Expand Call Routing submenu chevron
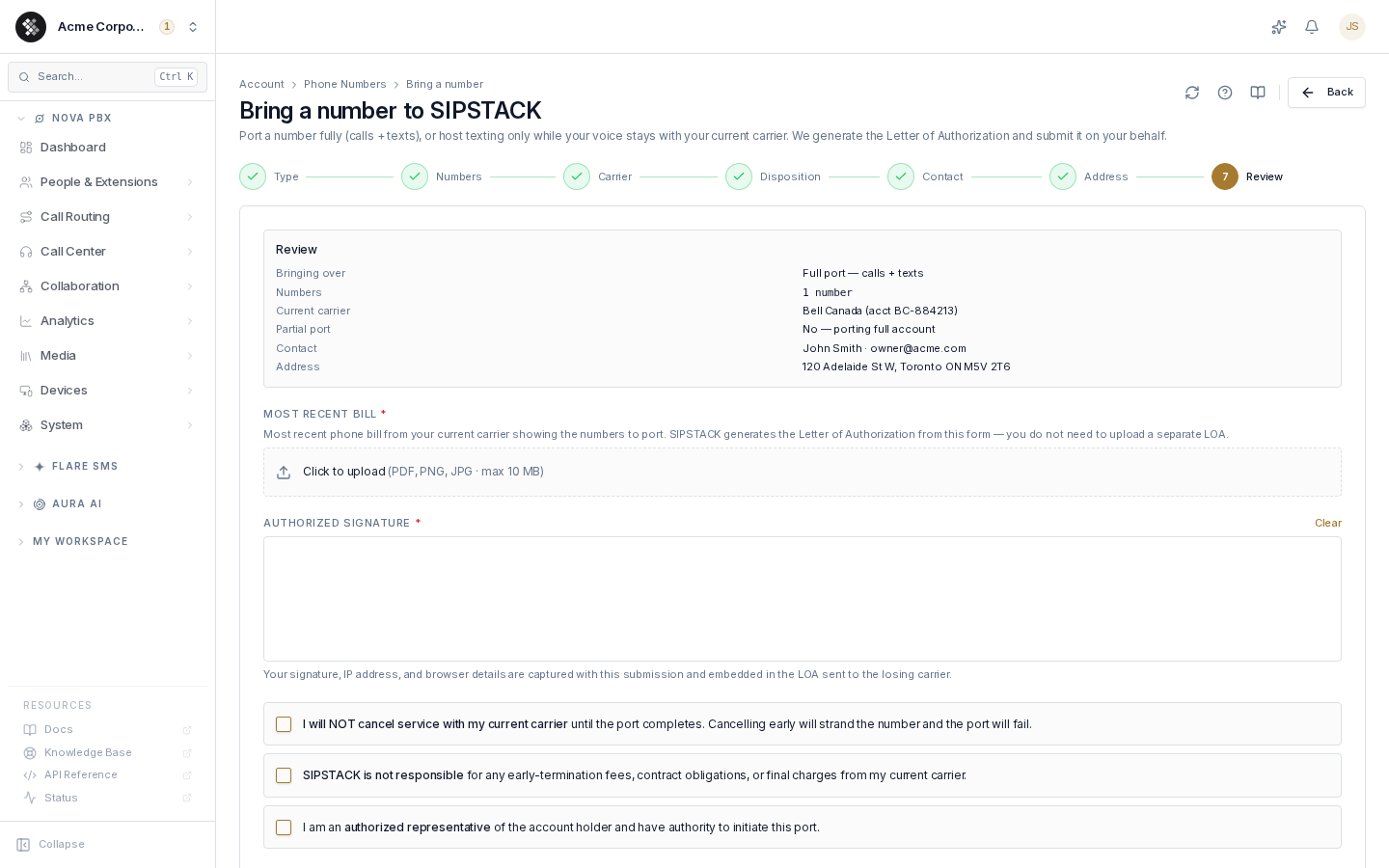This screenshot has width=1389, height=868. tap(190, 217)
